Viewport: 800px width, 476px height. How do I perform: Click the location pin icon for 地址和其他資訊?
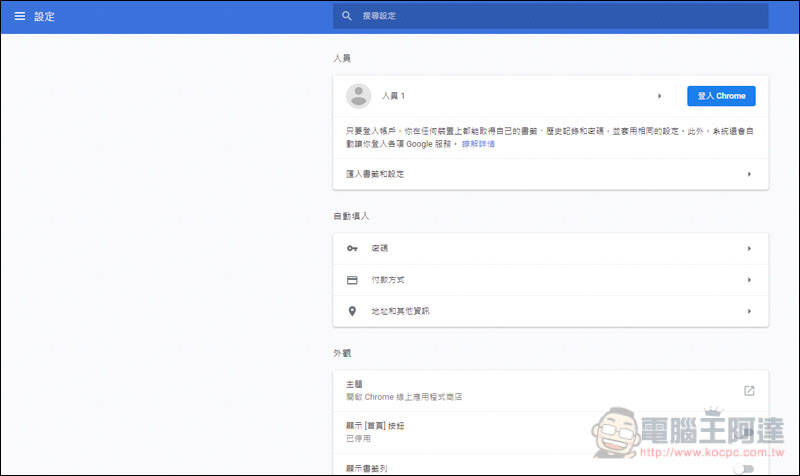(x=352, y=311)
